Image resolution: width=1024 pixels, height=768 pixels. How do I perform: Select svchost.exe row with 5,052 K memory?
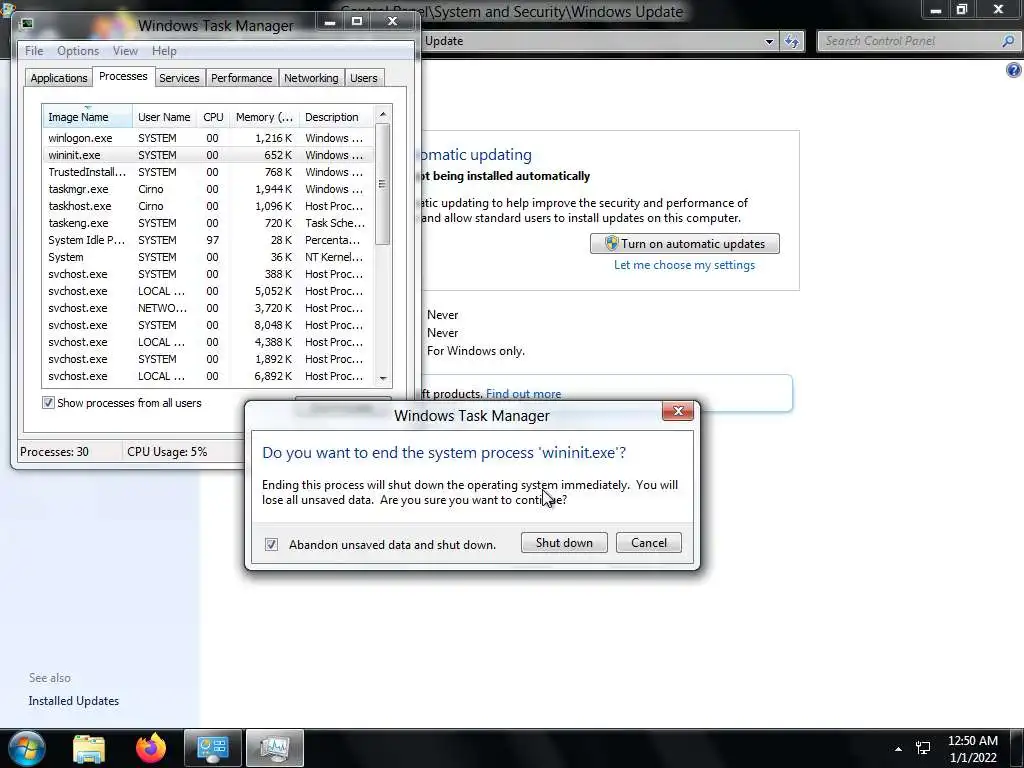coord(209,291)
